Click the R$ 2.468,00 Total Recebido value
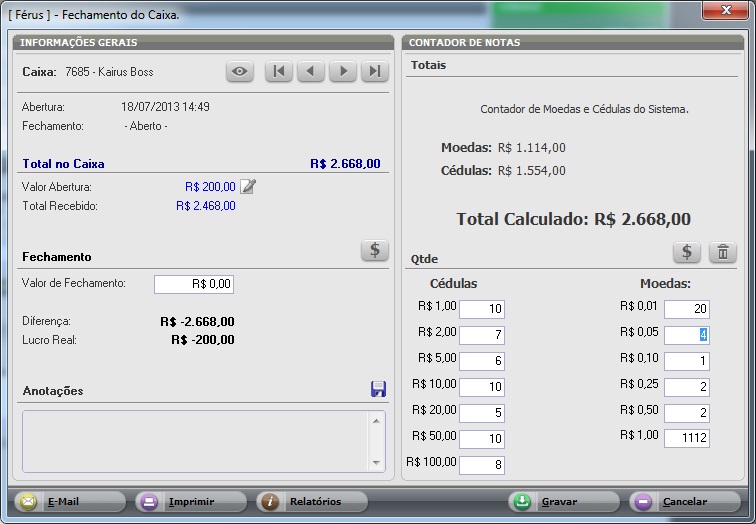756x524 pixels. click(x=206, y=206)
